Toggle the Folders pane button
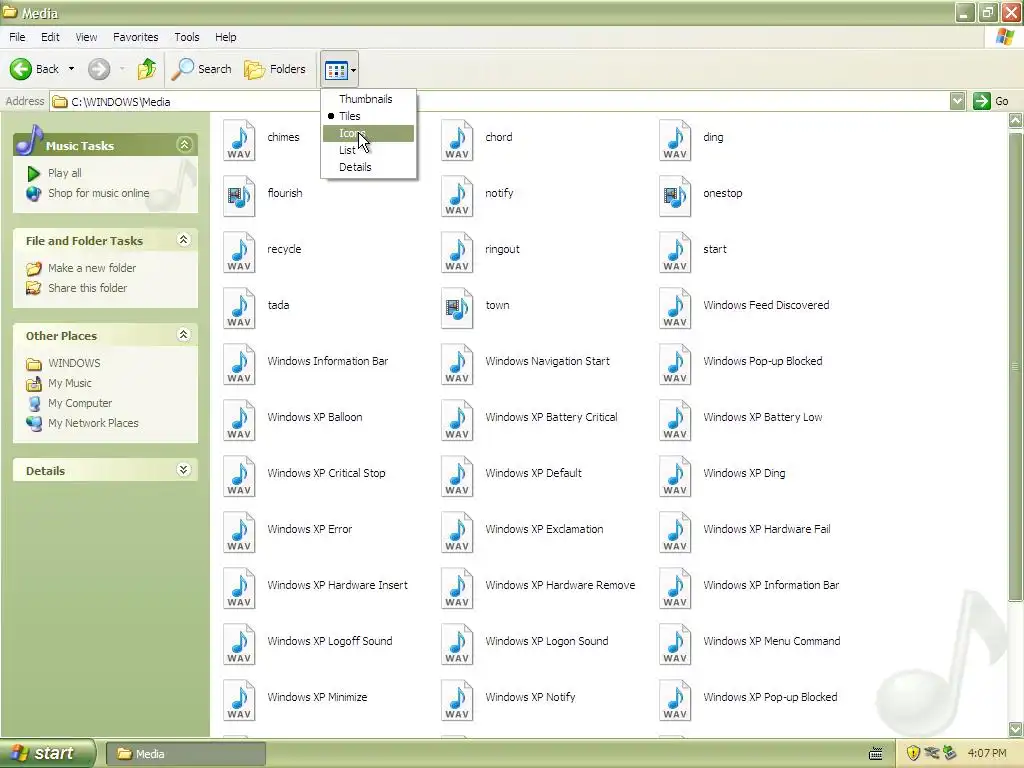Screen dimensions: 1024x768 [x=275, y=69]
